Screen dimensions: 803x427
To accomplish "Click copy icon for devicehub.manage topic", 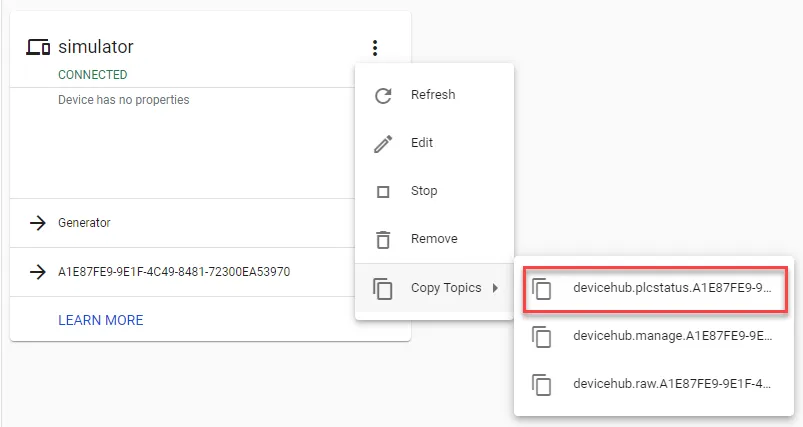I will coord(541,337).
